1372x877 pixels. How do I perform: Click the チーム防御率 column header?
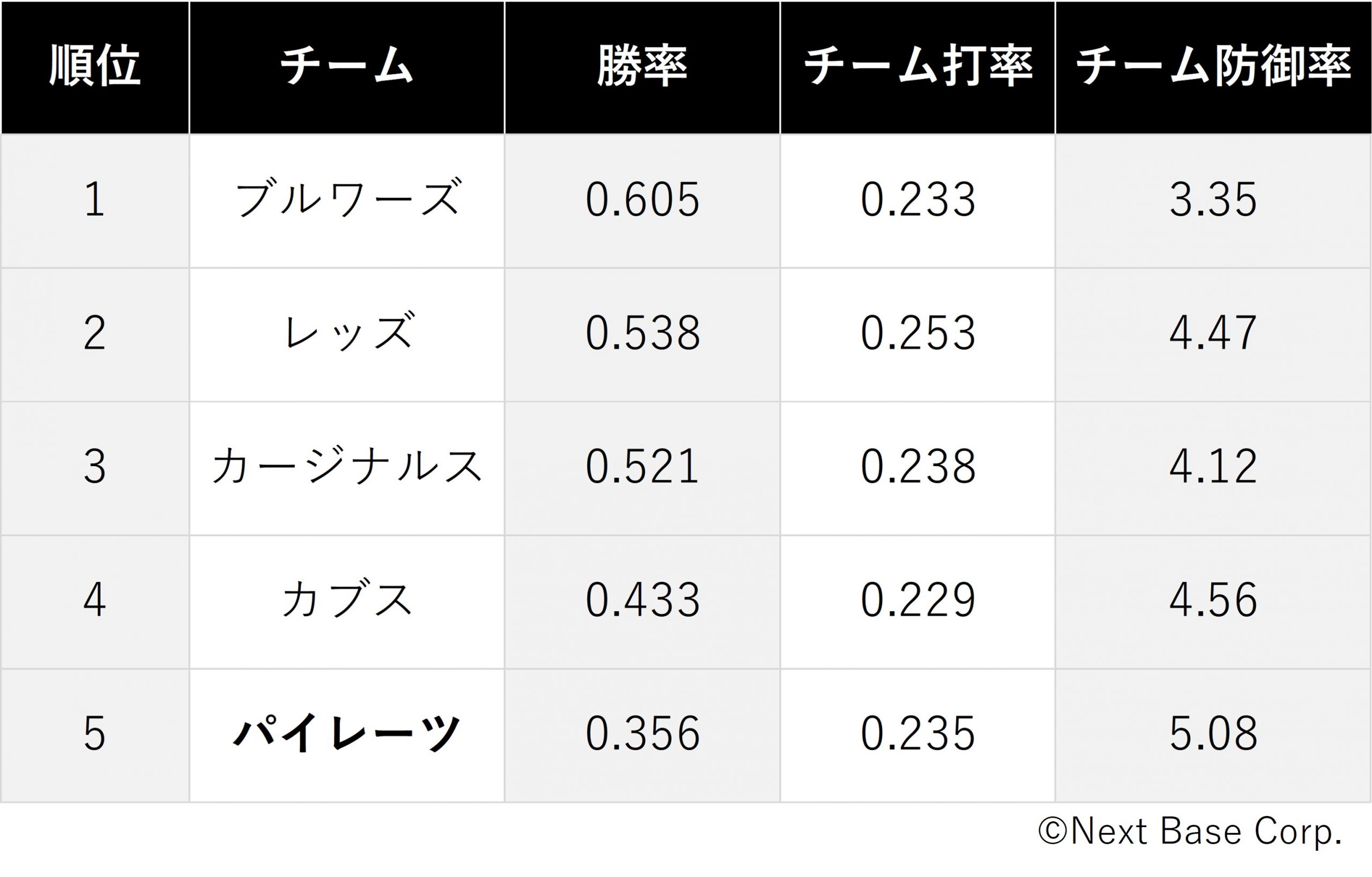[x=1213, y=67]
